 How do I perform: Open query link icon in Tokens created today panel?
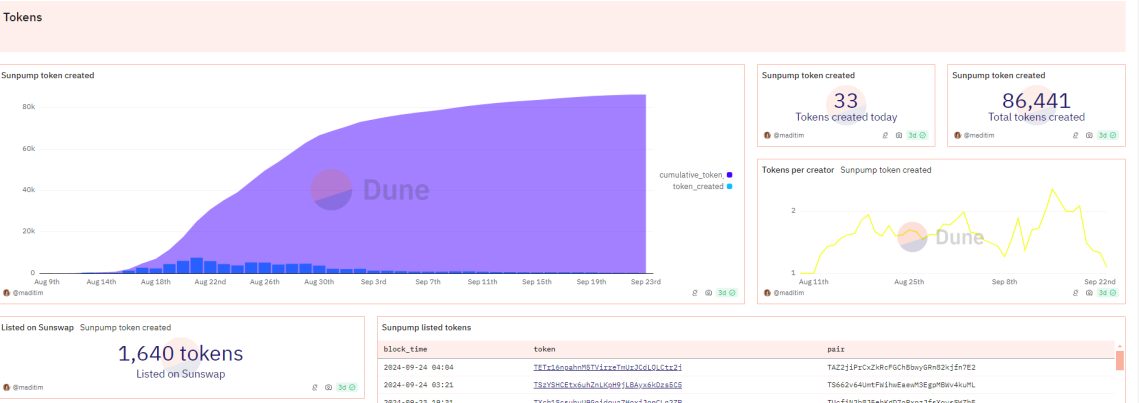pyautogui.click(x=885, y=135)
